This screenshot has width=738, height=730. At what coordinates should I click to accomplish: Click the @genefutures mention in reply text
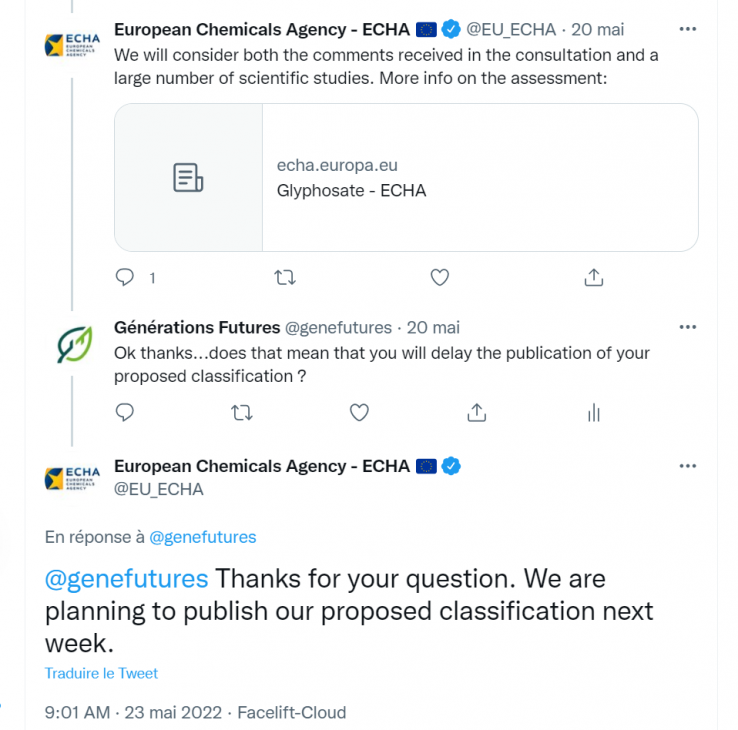pyautogui.click(x=127, y=578)
